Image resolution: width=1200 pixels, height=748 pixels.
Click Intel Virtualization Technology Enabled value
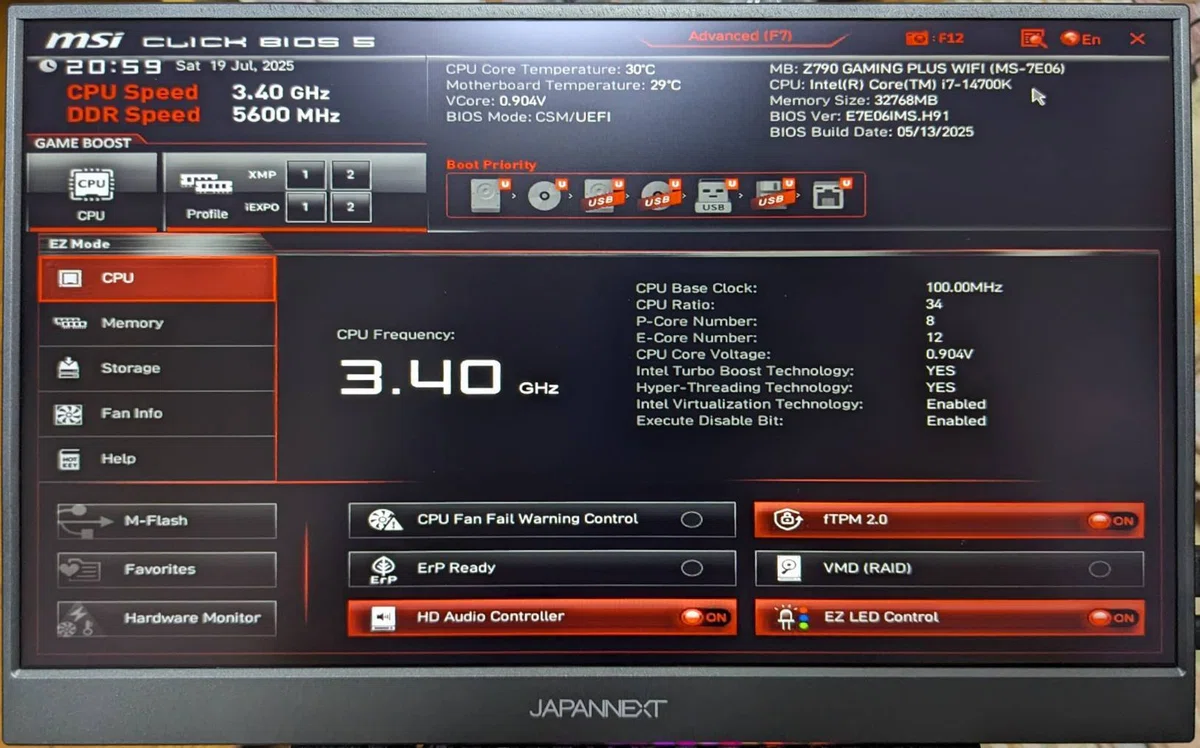coord(956,404)
